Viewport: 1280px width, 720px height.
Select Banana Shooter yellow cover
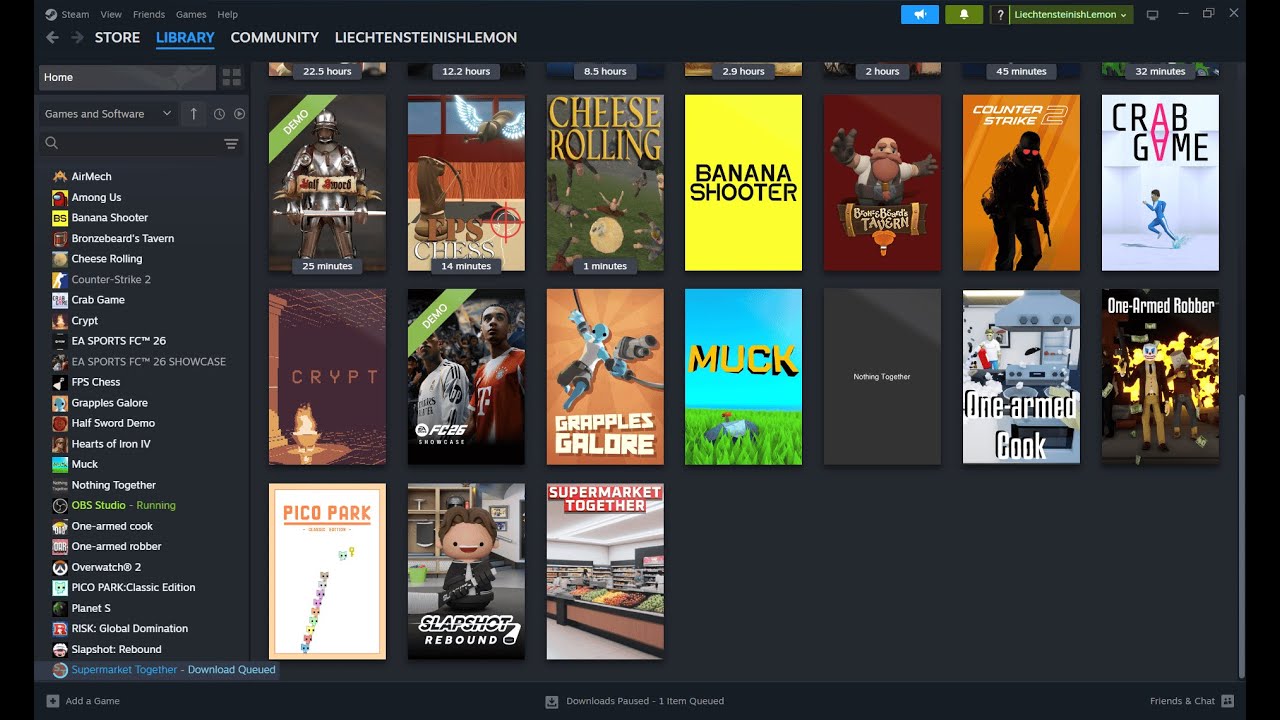coord(743,183)
